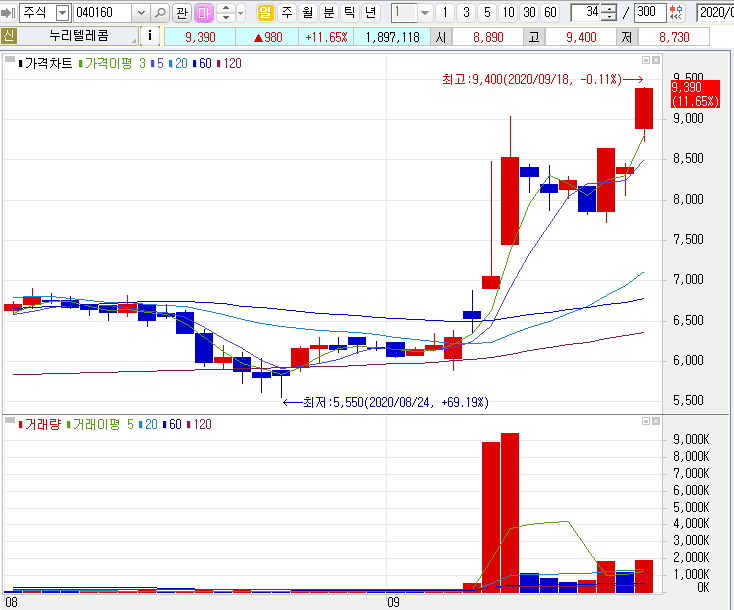The height and width of the screenshot is (610, 734).
Task: Click the i stock info button
Action: click(x=150, y=36)
